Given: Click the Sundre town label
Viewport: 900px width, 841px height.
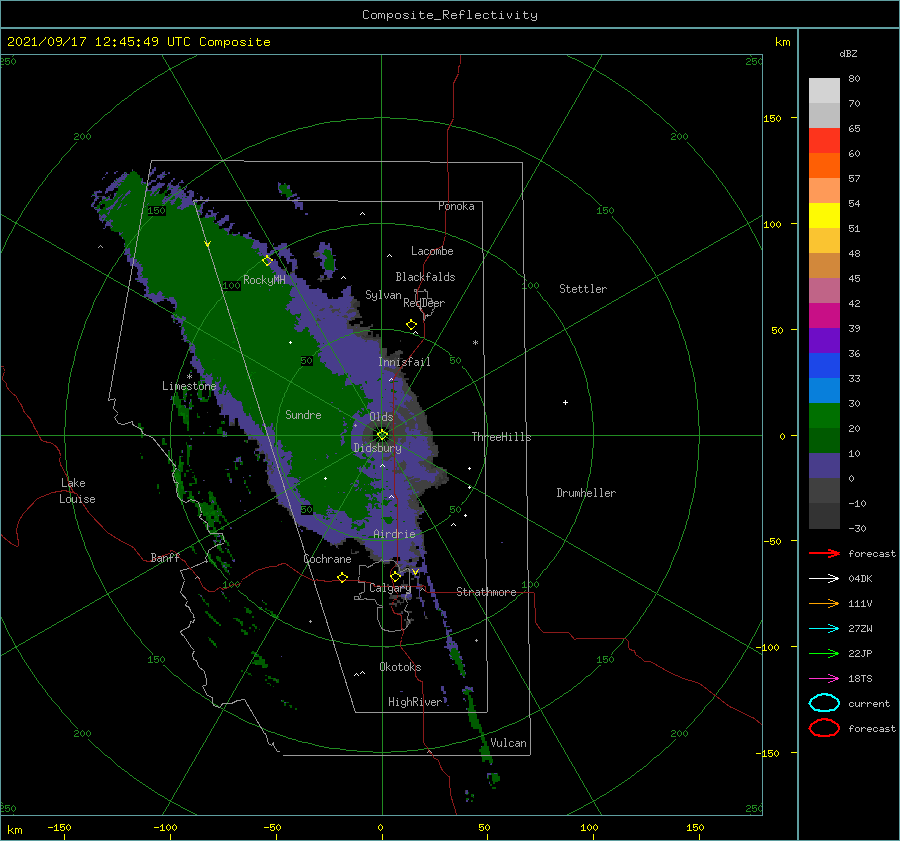Looking at the screenshot, I should coord(303,414).
